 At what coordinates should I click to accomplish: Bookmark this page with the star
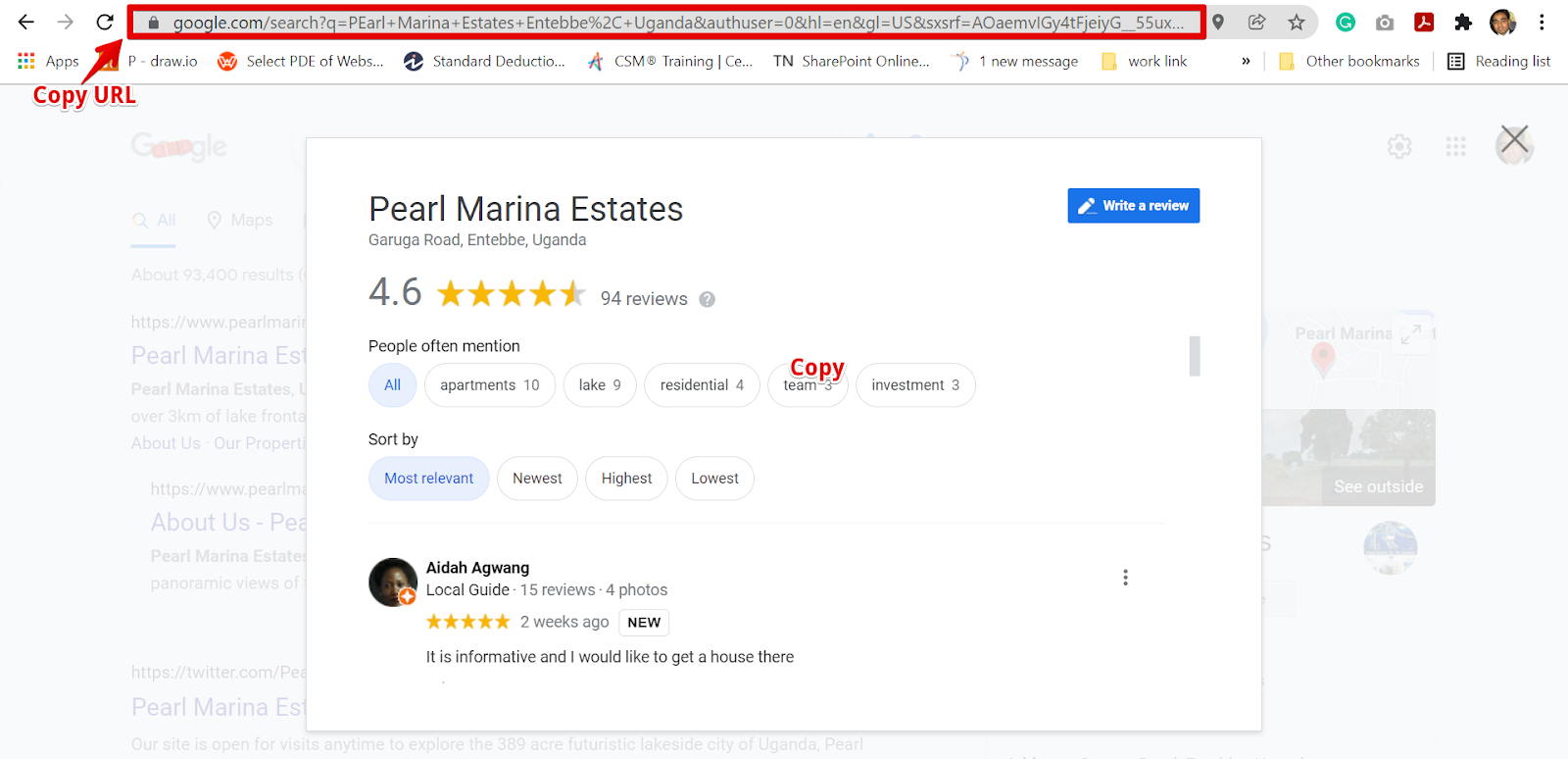click(x=1297, y=22)
